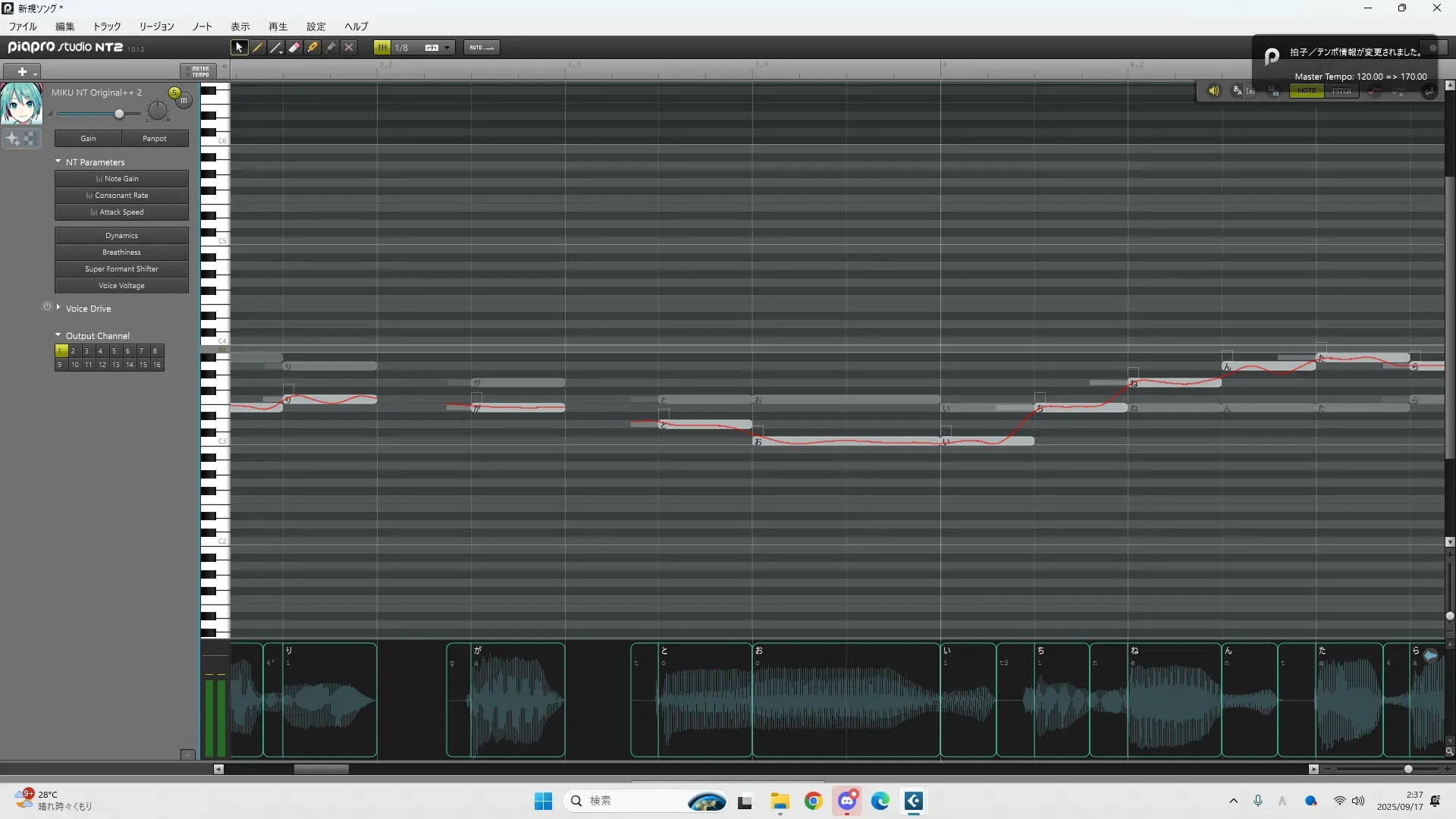Mute the MIKU NT track
The image size is (1456, 819).
pos(184,100)
